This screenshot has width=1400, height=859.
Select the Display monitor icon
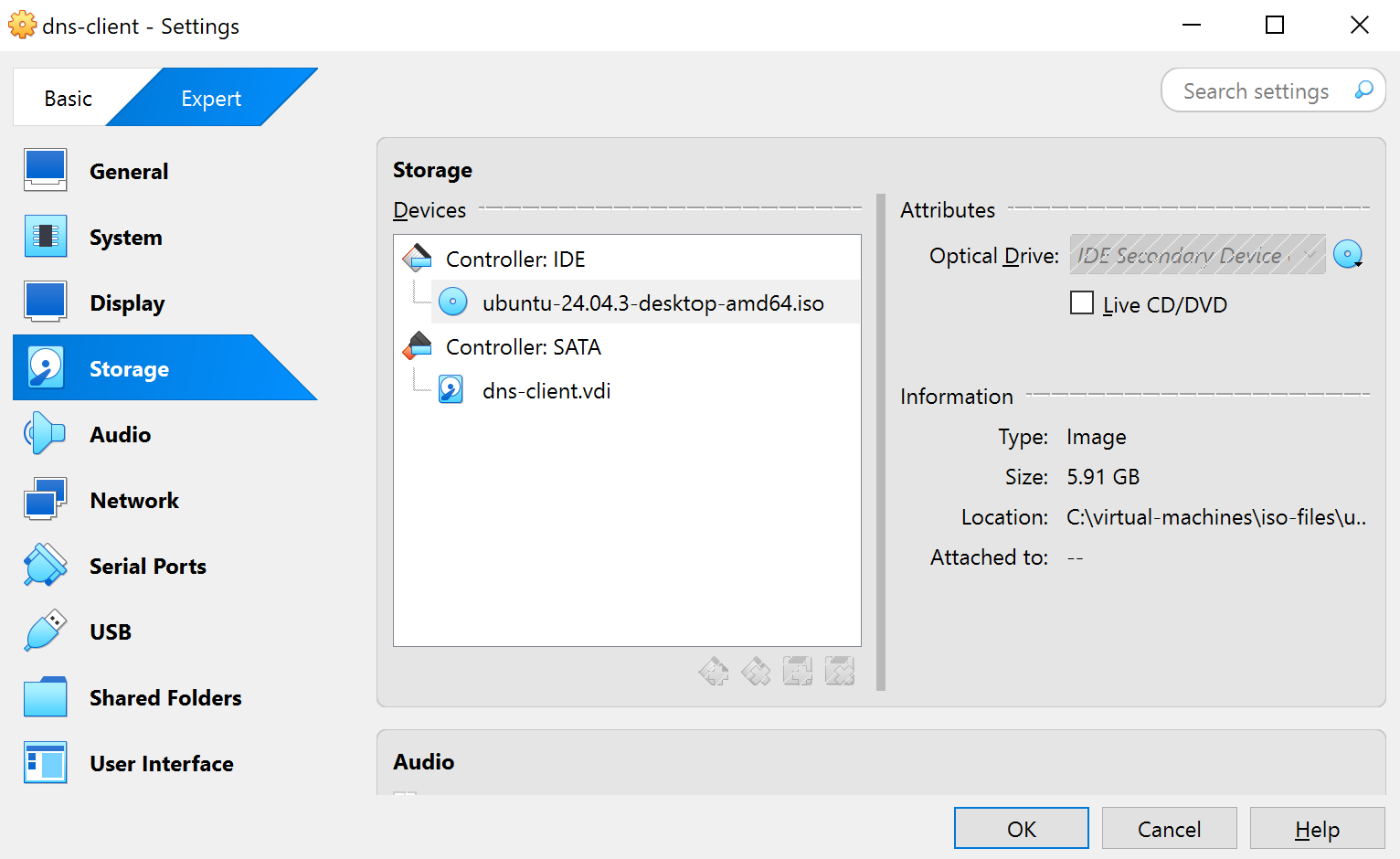click(x=45, y=302)
